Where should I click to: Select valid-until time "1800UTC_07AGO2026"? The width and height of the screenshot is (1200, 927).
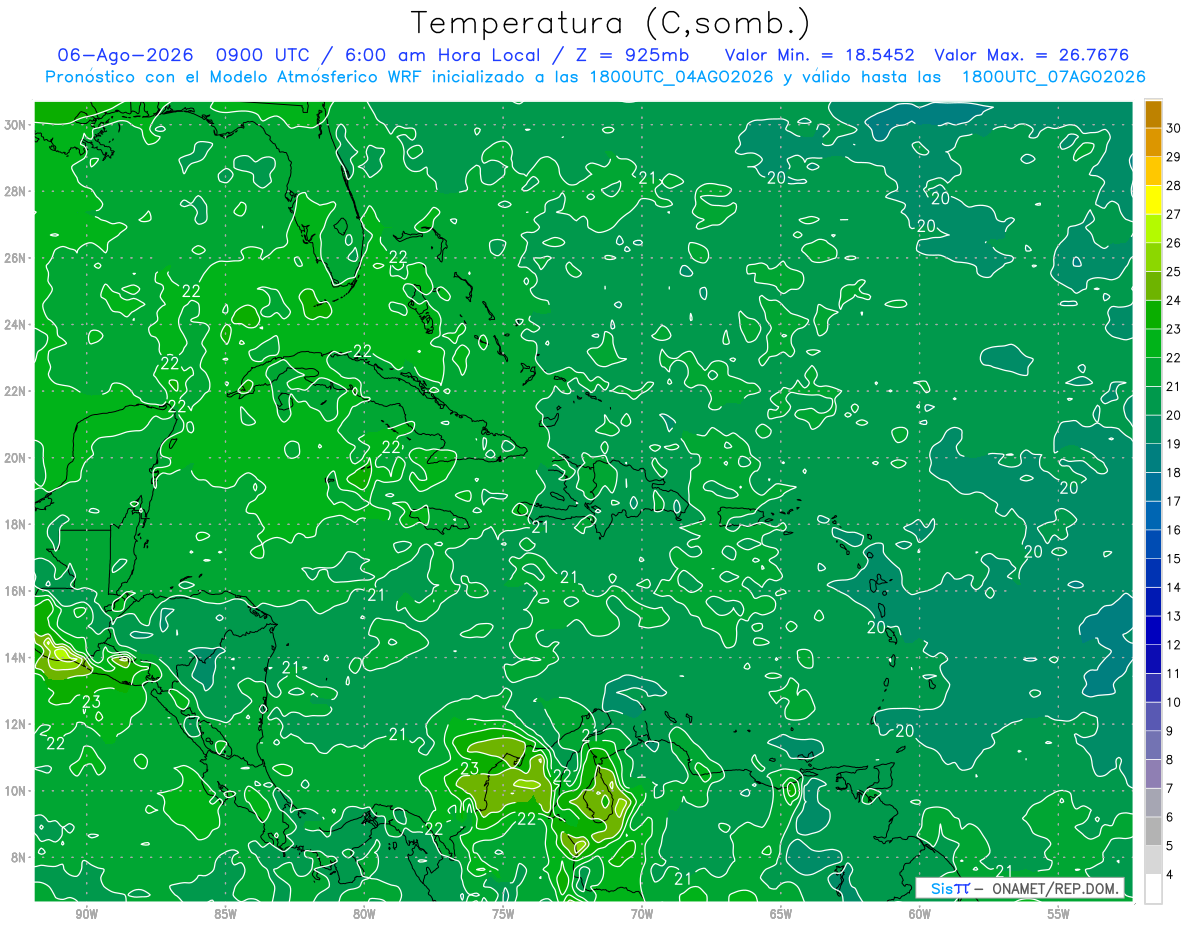[x=1053, y=77]
